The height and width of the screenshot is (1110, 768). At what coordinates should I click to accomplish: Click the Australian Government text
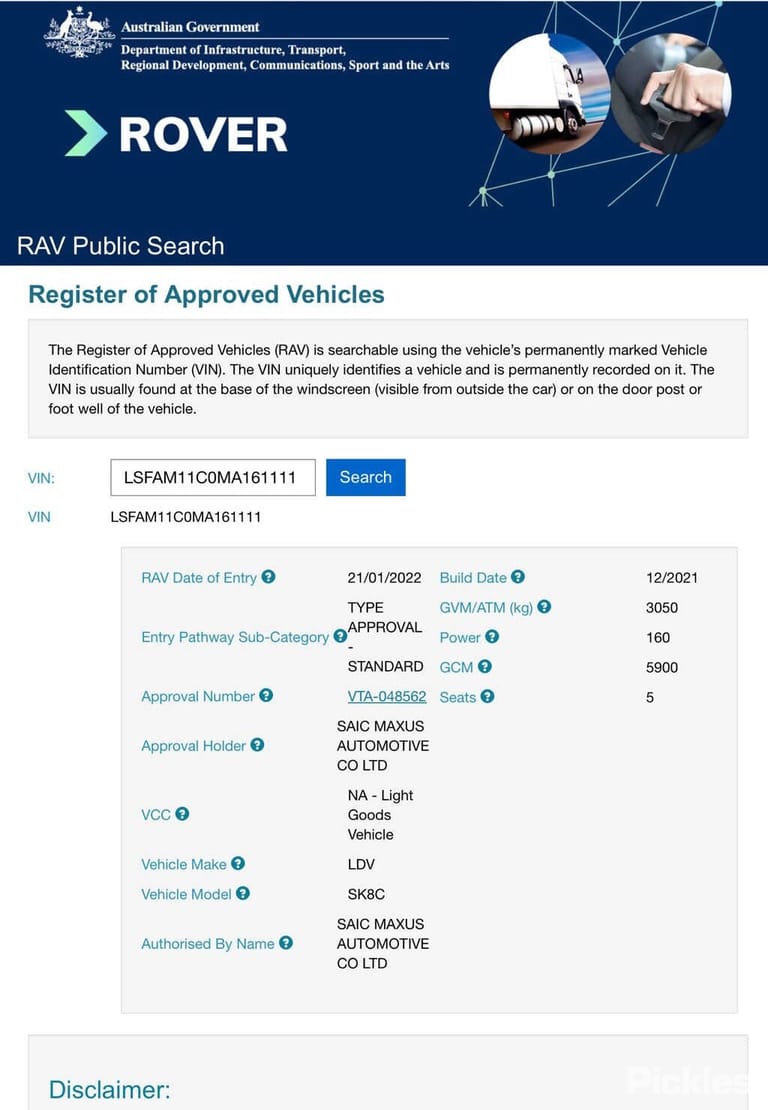[190, 27]
